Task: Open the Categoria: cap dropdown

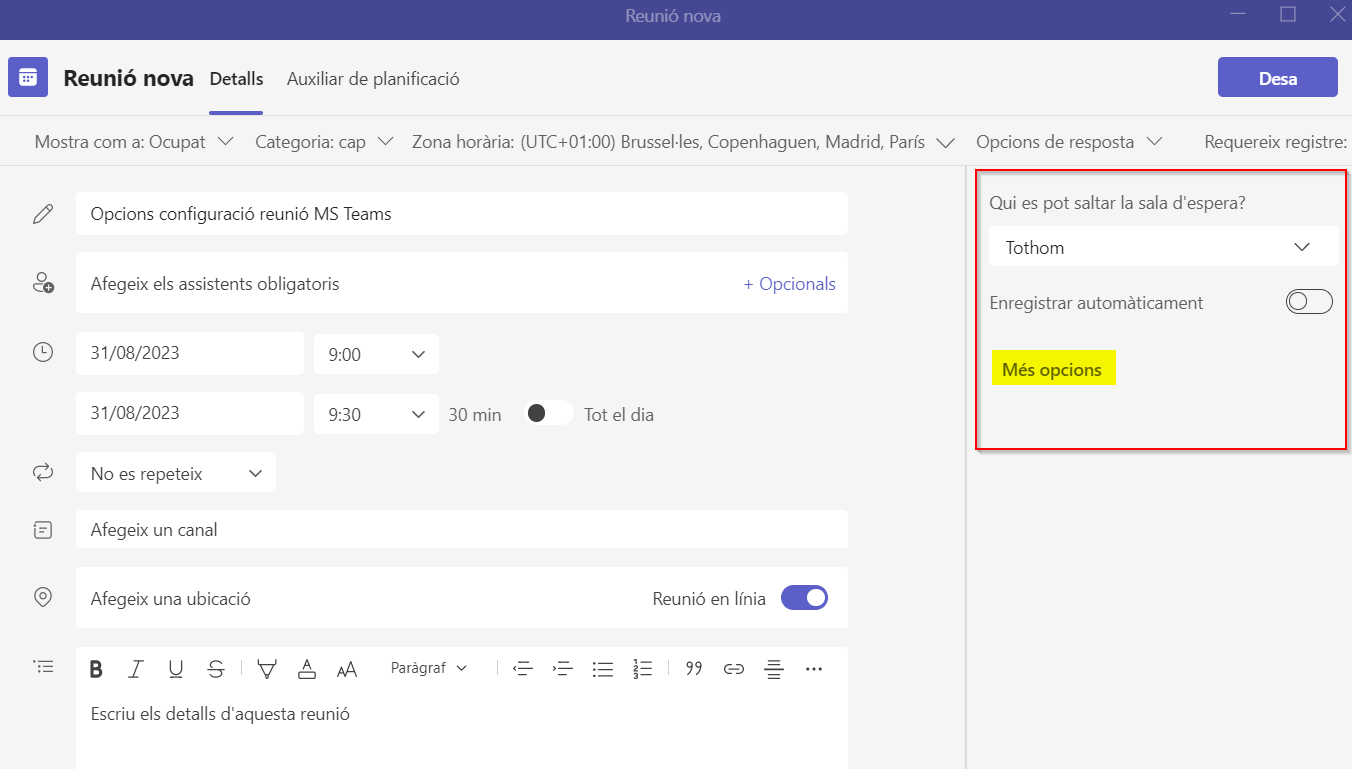Action: (324, 142)
